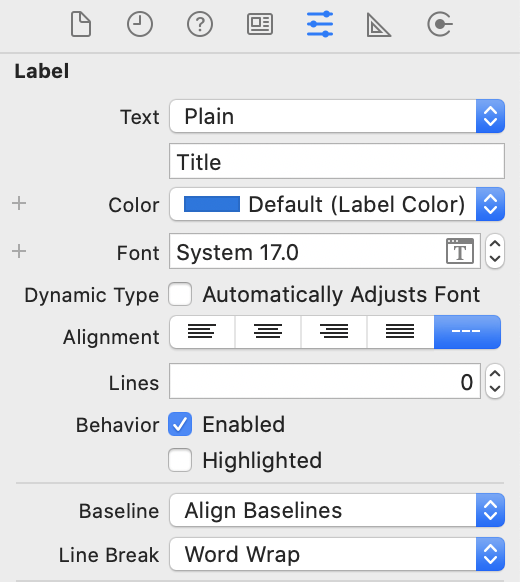Check the Highlighted behavior checkbox

[x=180, y=460]
